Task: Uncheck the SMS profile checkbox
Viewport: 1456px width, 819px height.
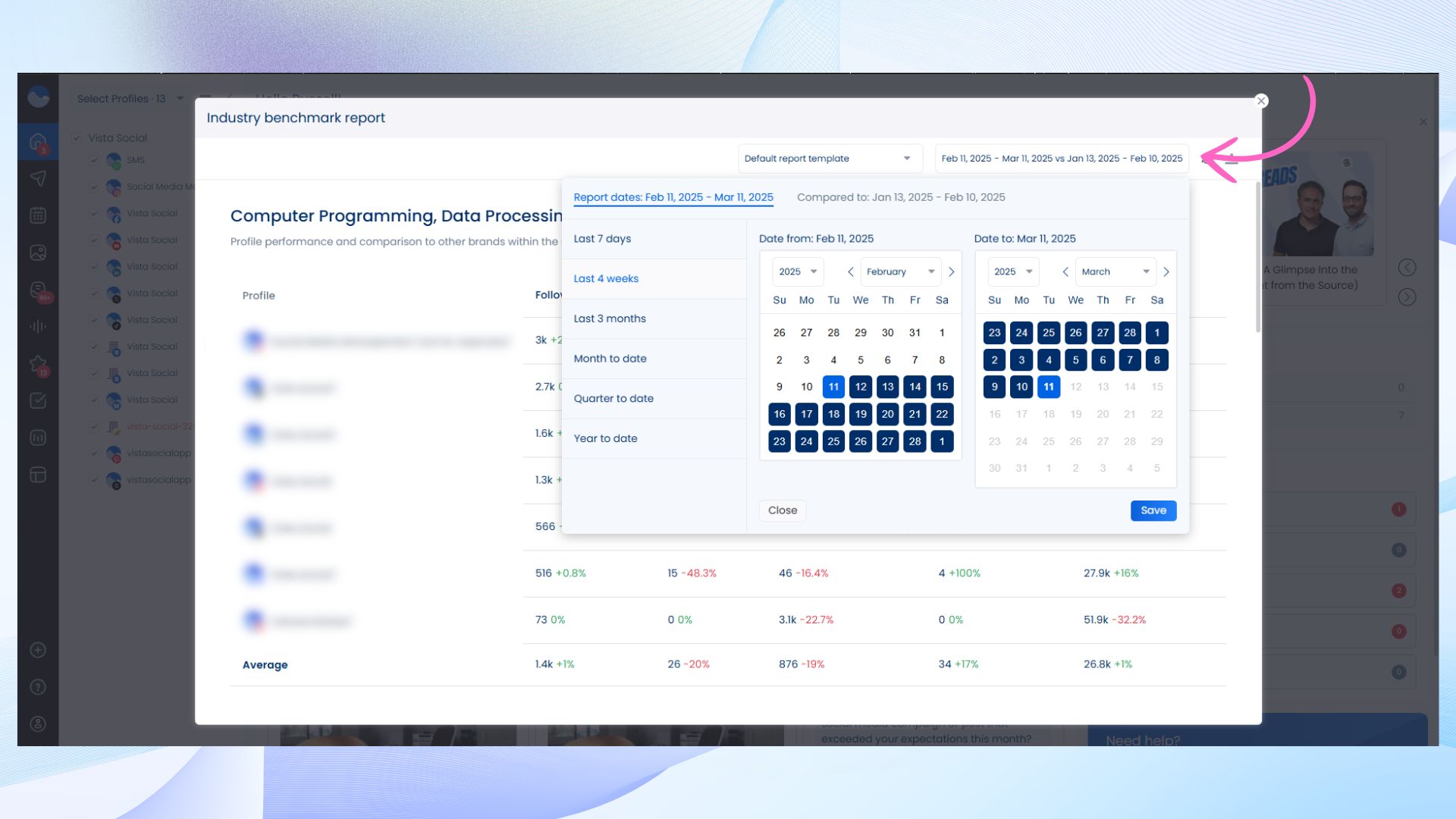Action: pyautogui.click(x=94, y=160)
